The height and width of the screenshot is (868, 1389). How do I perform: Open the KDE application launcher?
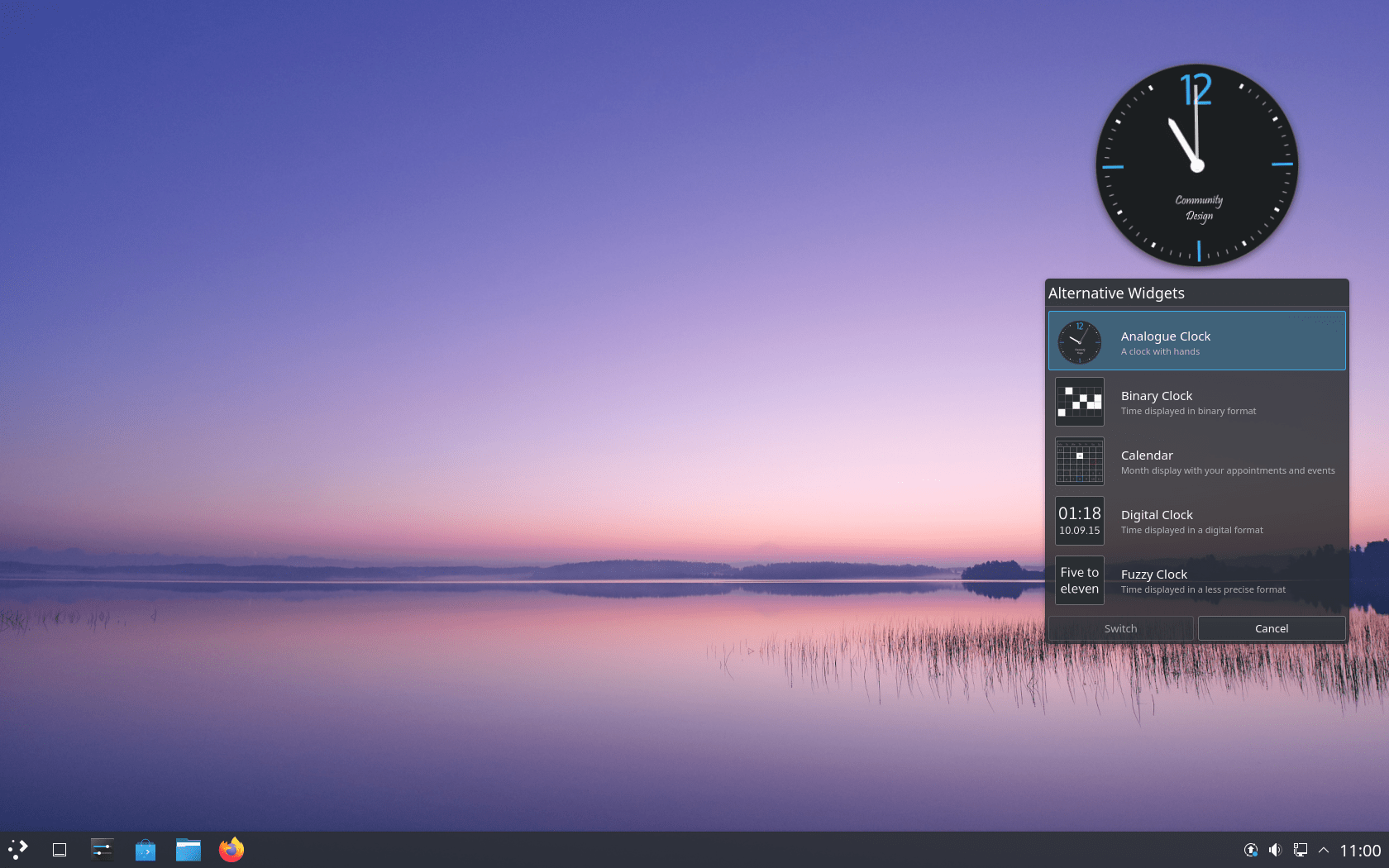point(18,850)
